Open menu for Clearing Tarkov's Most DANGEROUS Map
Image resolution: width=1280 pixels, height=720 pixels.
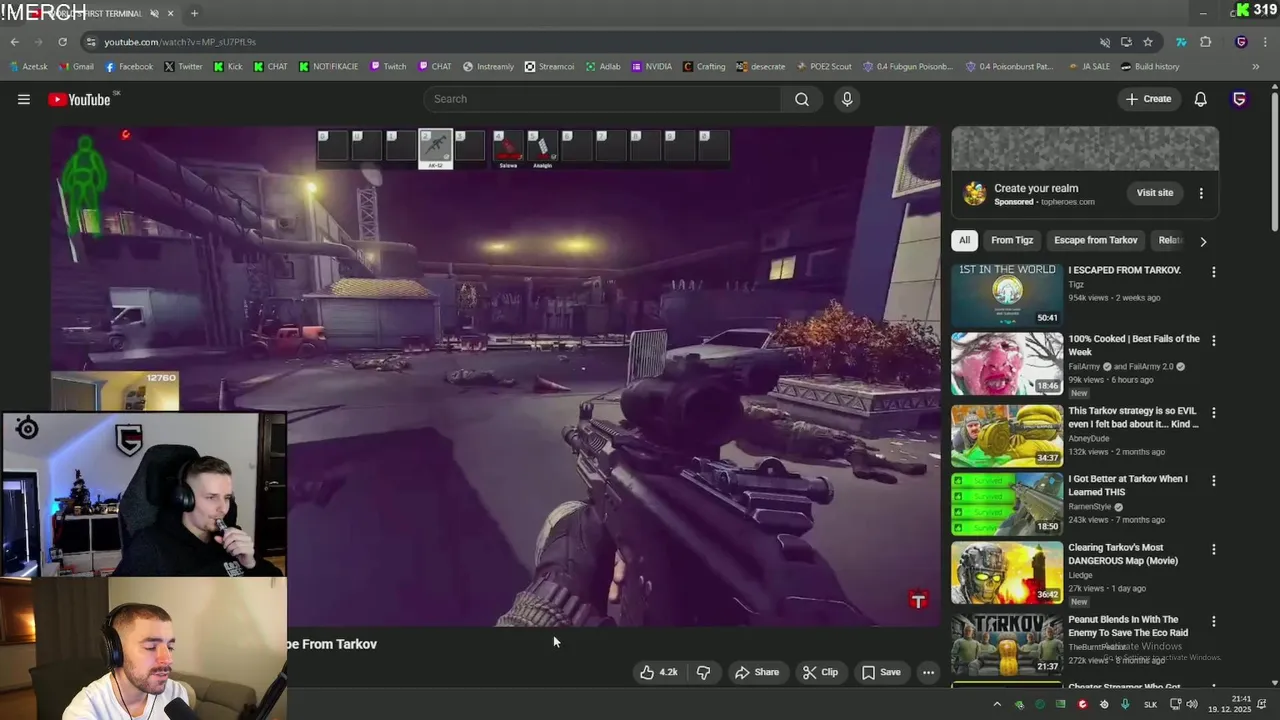click(x=1214, y=550)
